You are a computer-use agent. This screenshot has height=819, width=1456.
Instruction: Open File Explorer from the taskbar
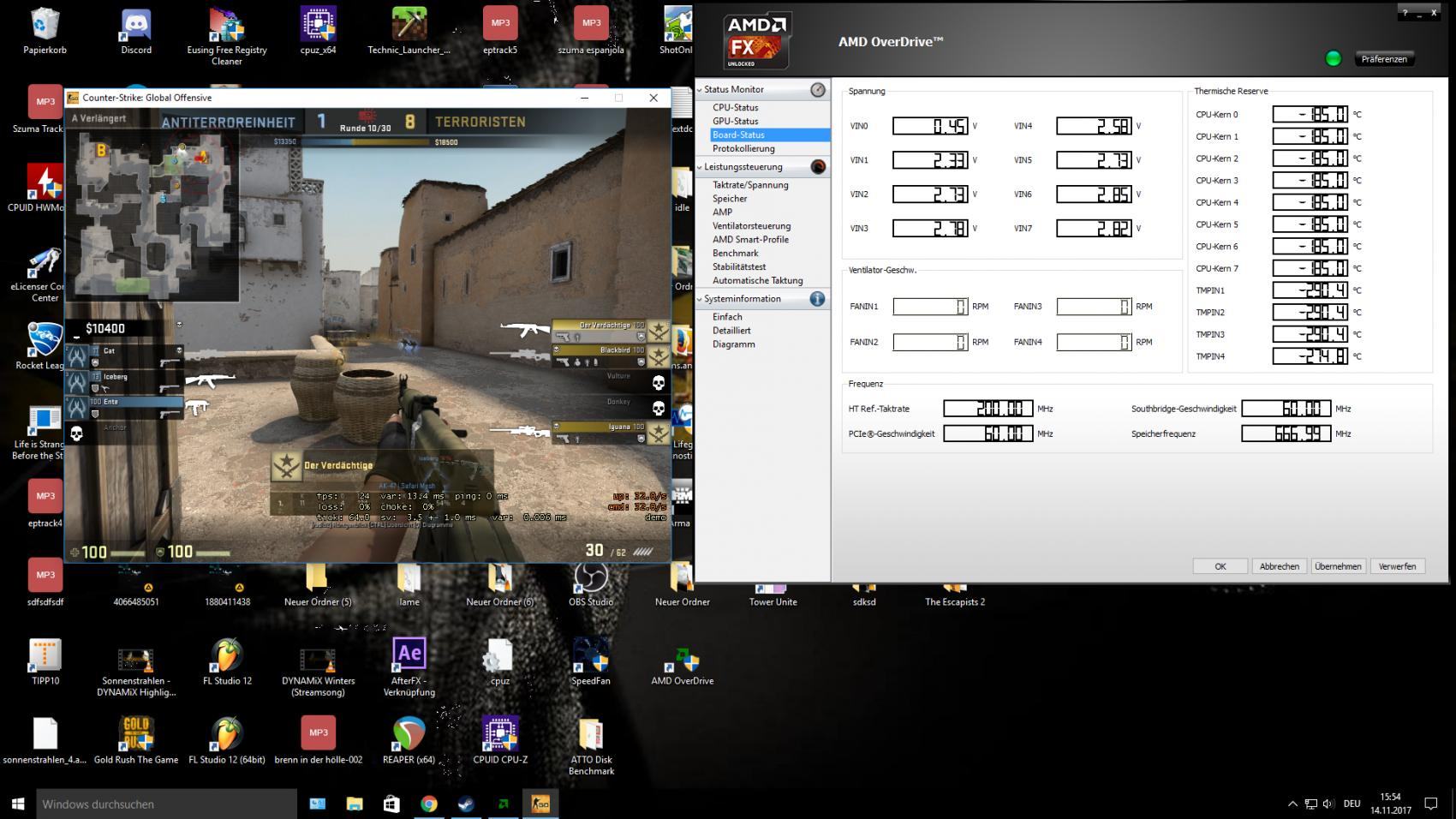click(x=355, y=804)
